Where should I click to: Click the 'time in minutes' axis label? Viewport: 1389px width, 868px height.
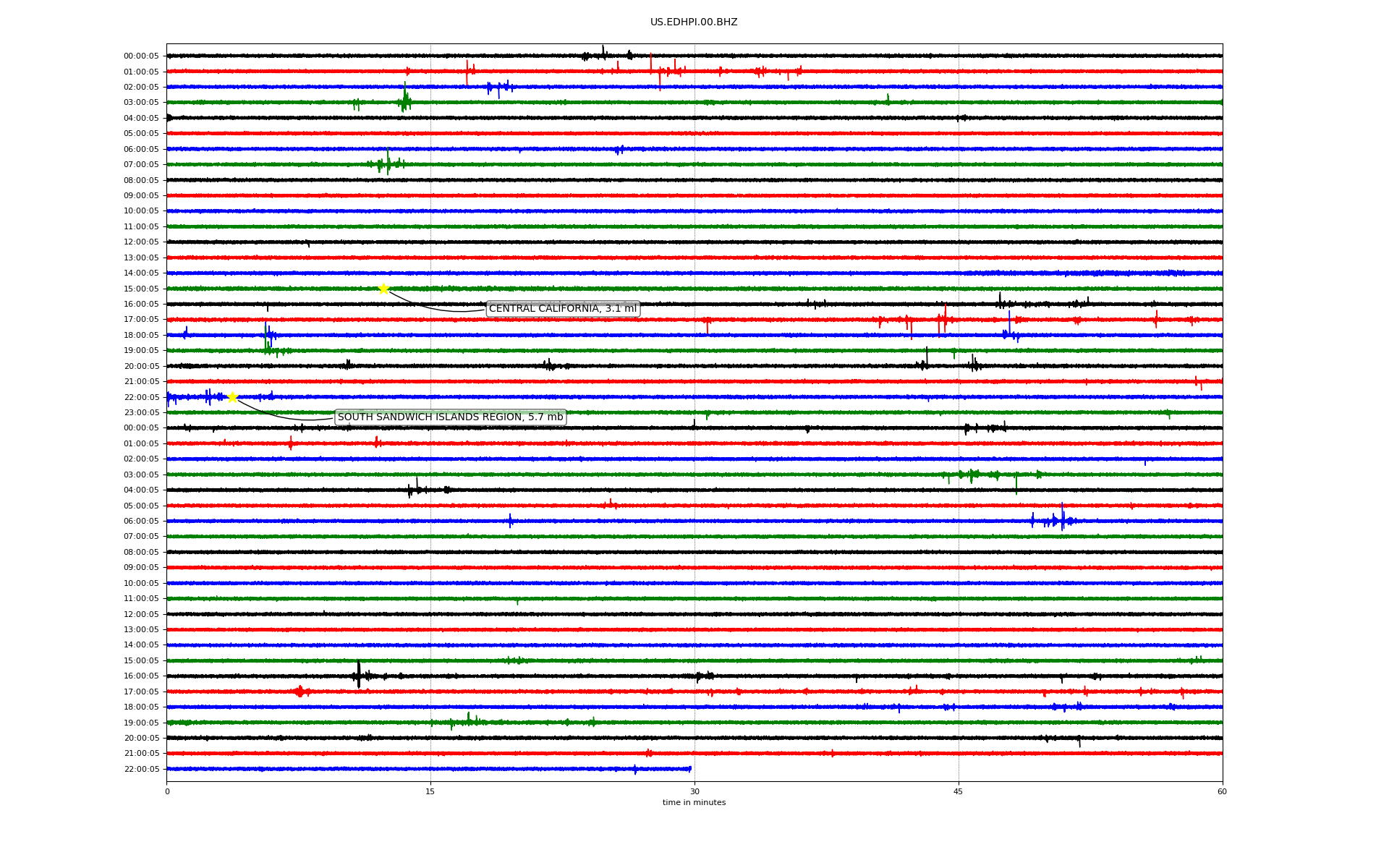[693, 803]
